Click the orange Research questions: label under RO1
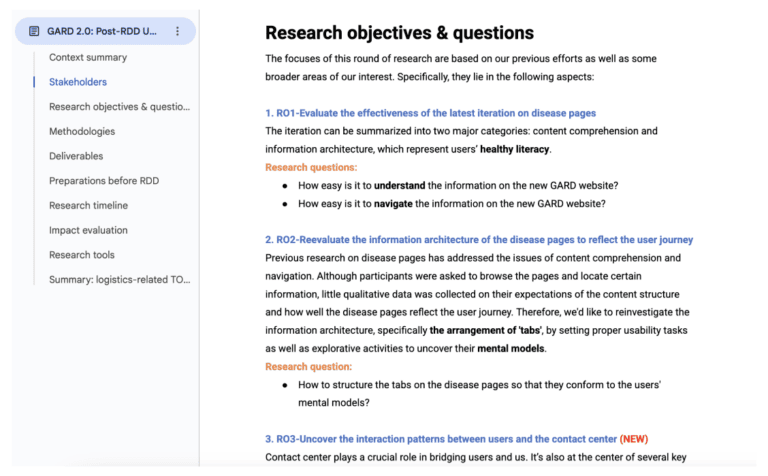The width and height of the screenshot is (768, 476). point(311,167)
